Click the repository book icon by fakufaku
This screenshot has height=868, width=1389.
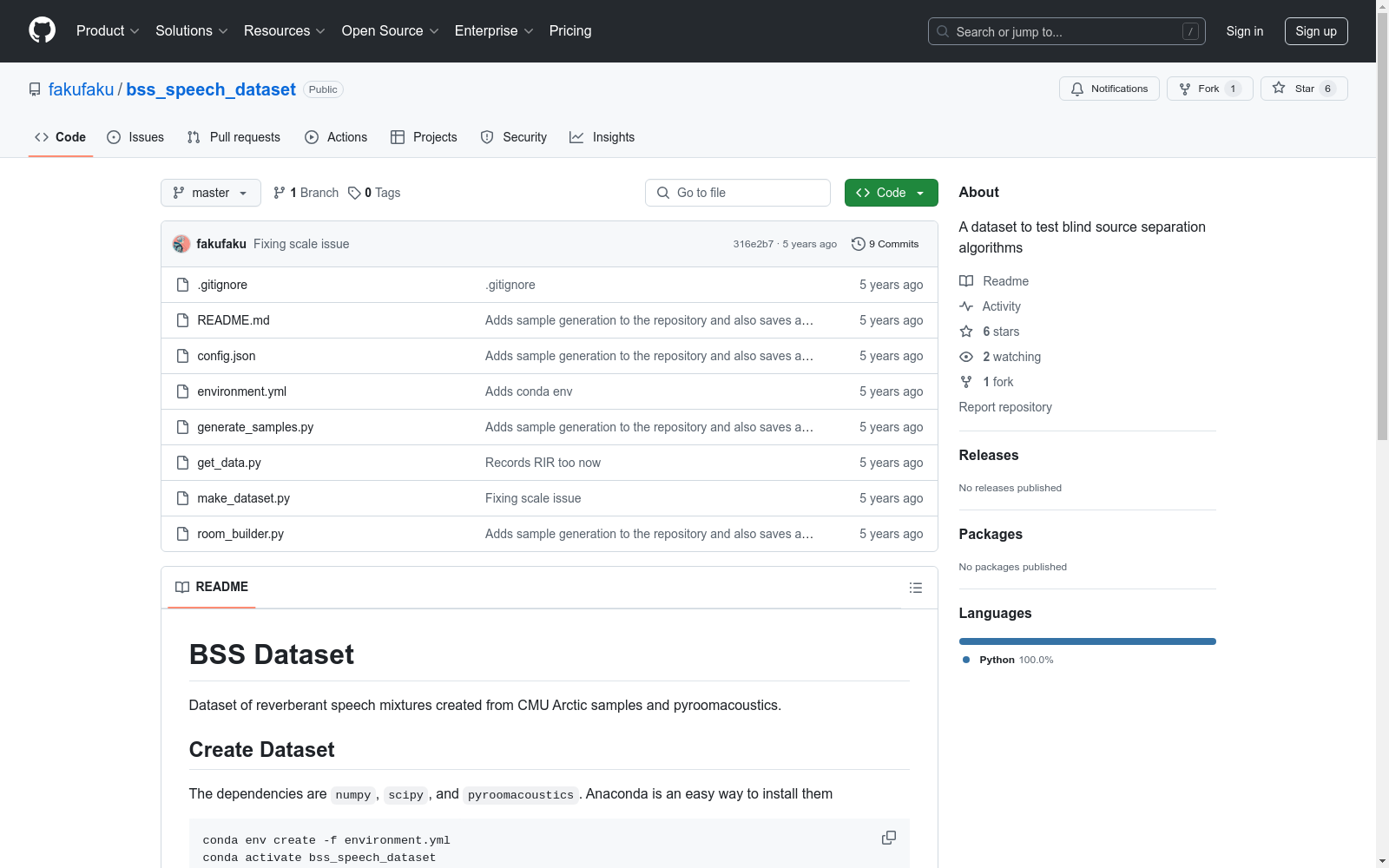[x=35, y=89]
